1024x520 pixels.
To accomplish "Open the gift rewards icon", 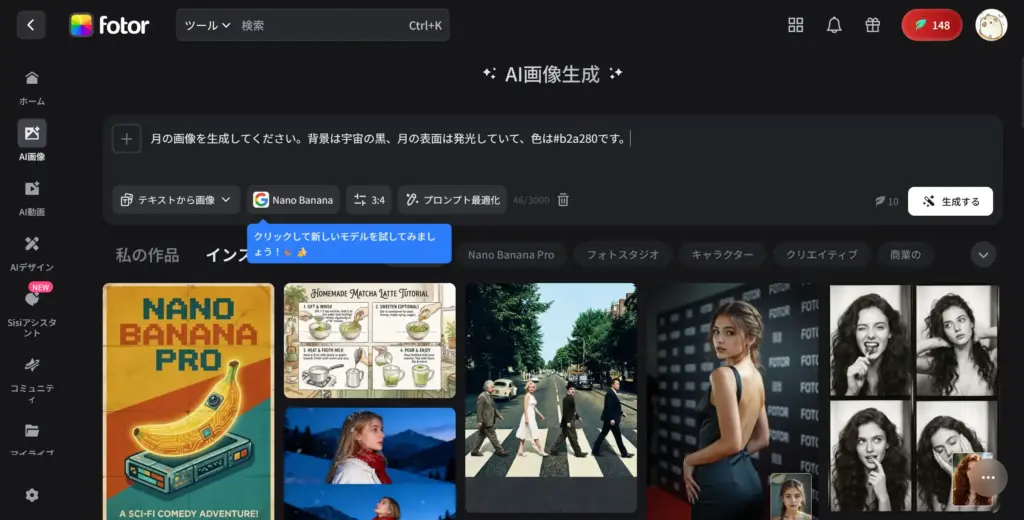I will click(872, 25).
